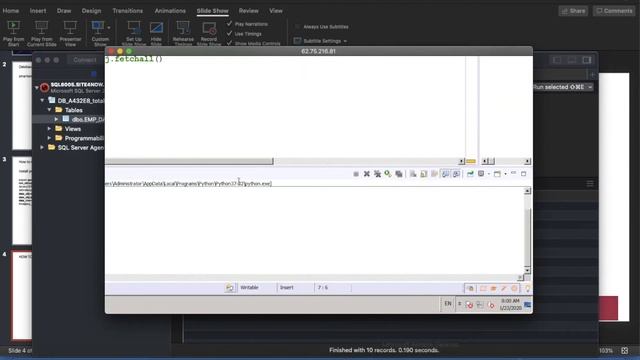Open the Slide Show ribbon tab
The width and height of the screenshot is (640, 360).
pos(212,11)
